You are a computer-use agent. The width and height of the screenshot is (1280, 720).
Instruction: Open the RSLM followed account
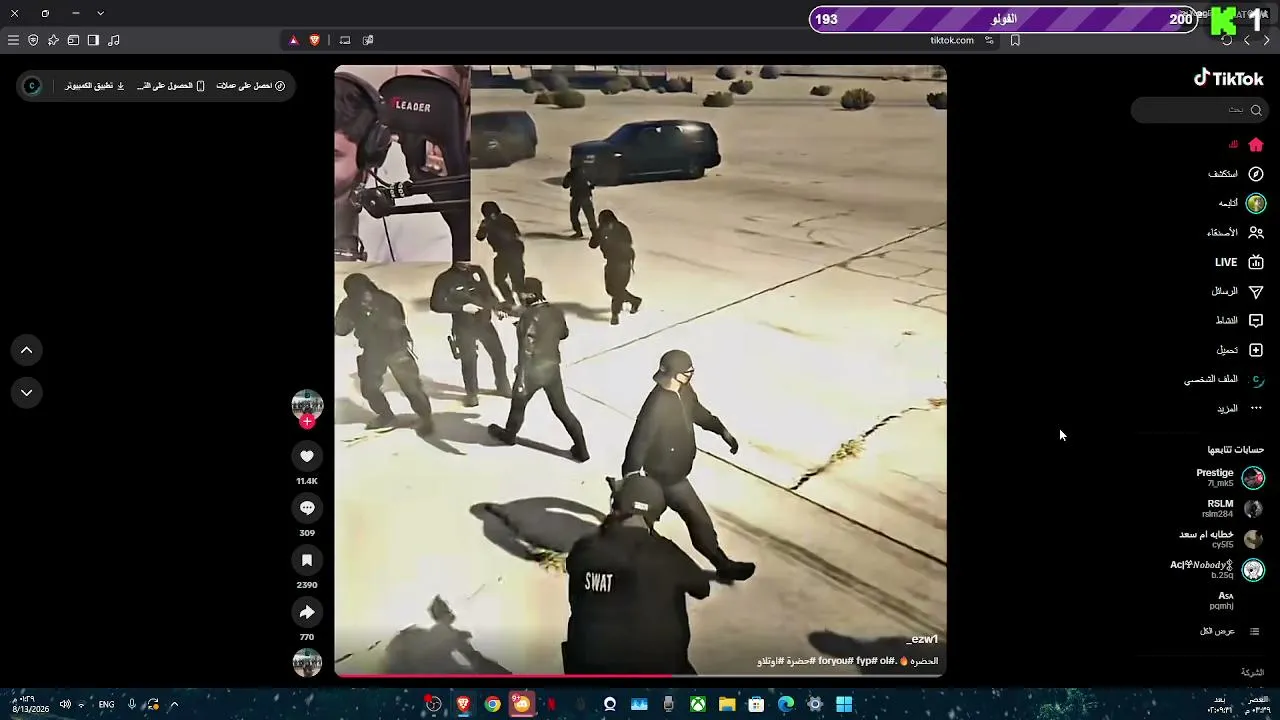1232,508
